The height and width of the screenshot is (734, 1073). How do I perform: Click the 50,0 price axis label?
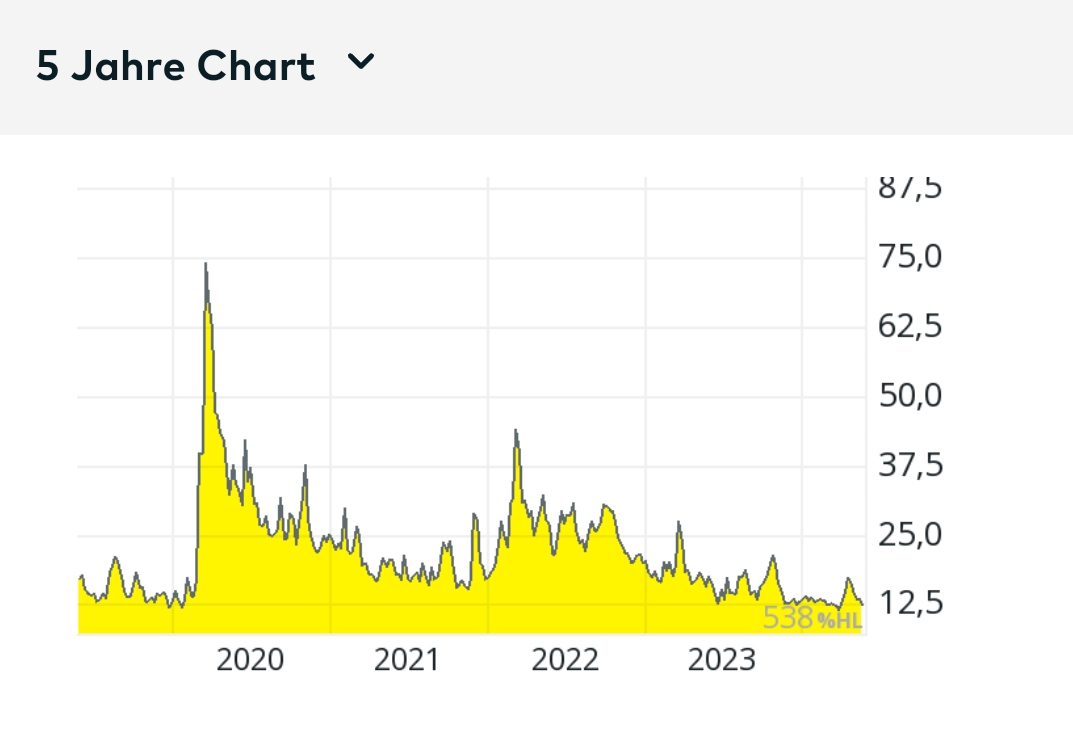tap(910, 395)
